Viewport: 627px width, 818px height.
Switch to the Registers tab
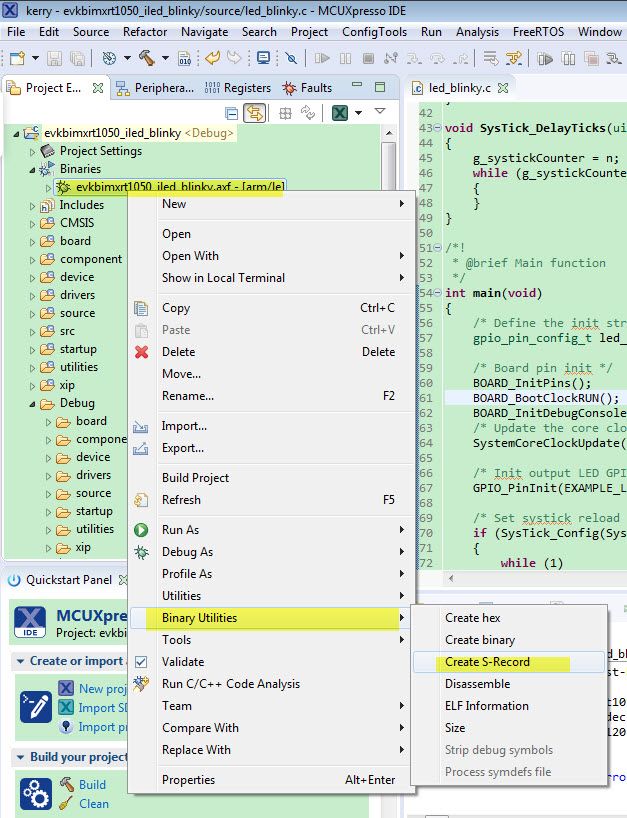[x=238, y=88]
